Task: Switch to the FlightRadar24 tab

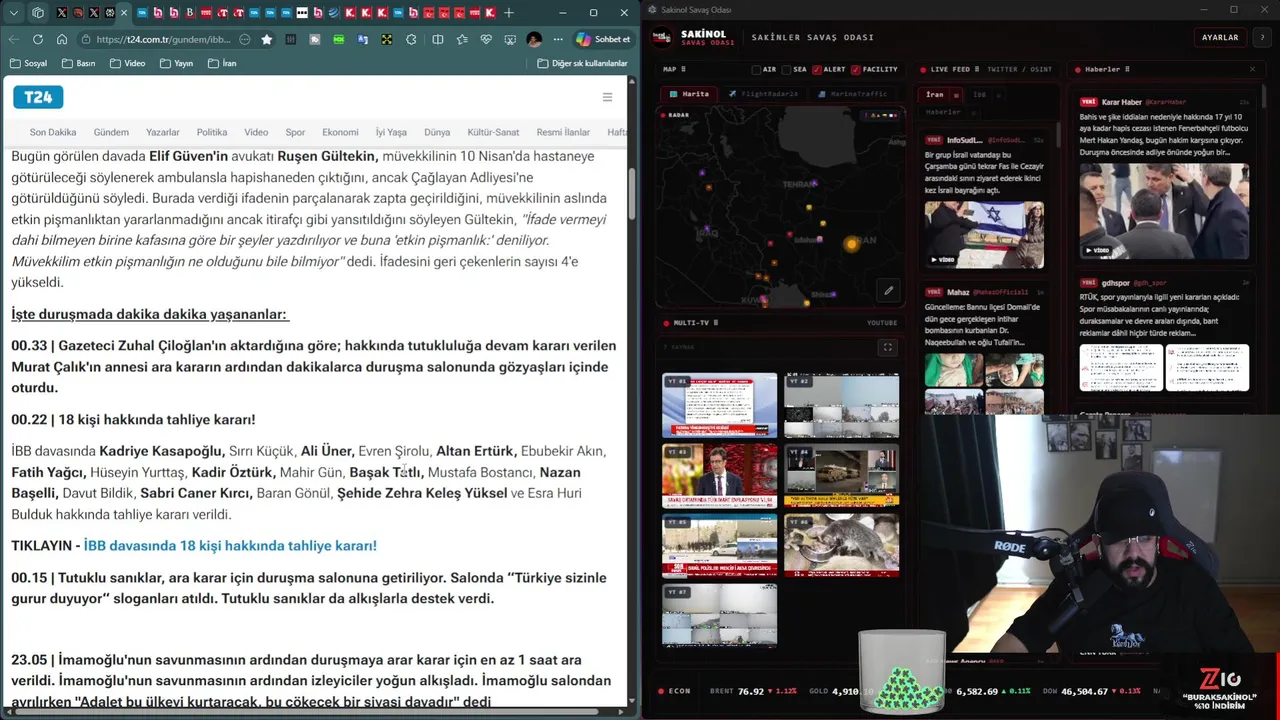Action: tap(764, 94)
